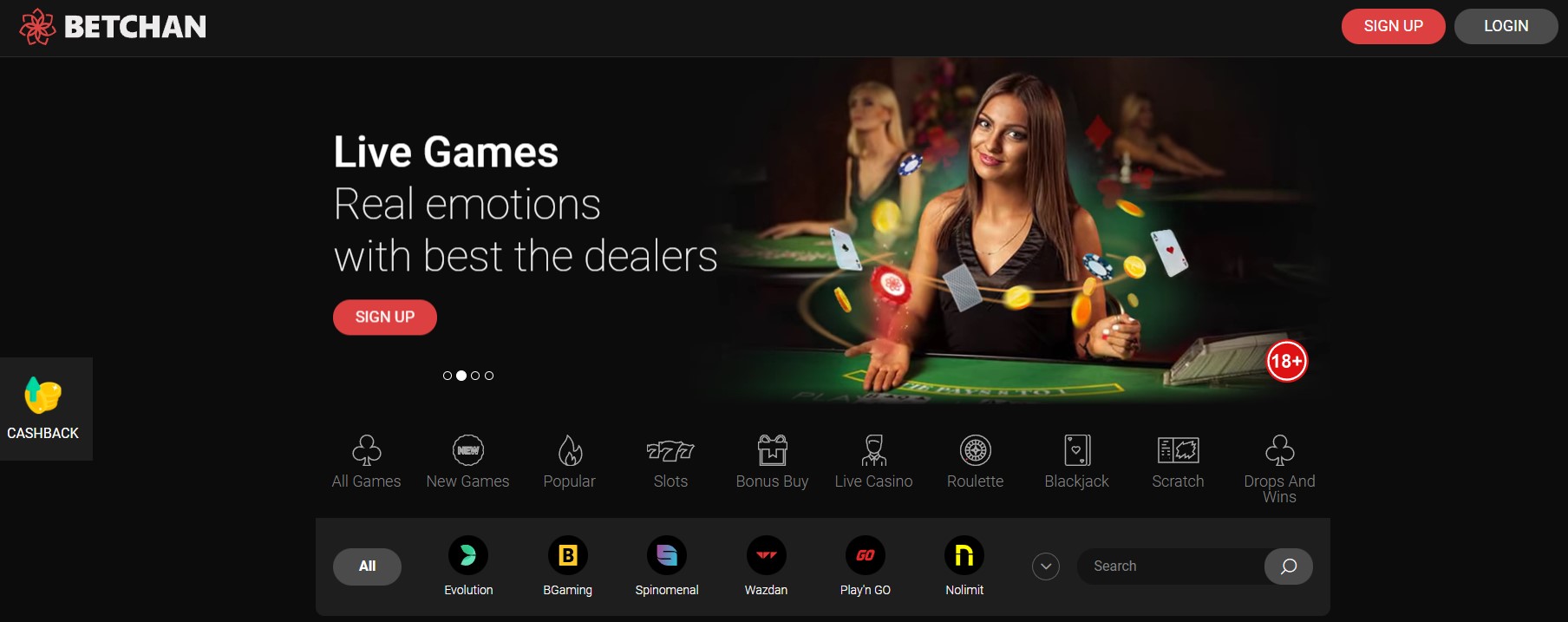
Task: Click the red SIGN UP header button
Action: point(1394,26)
